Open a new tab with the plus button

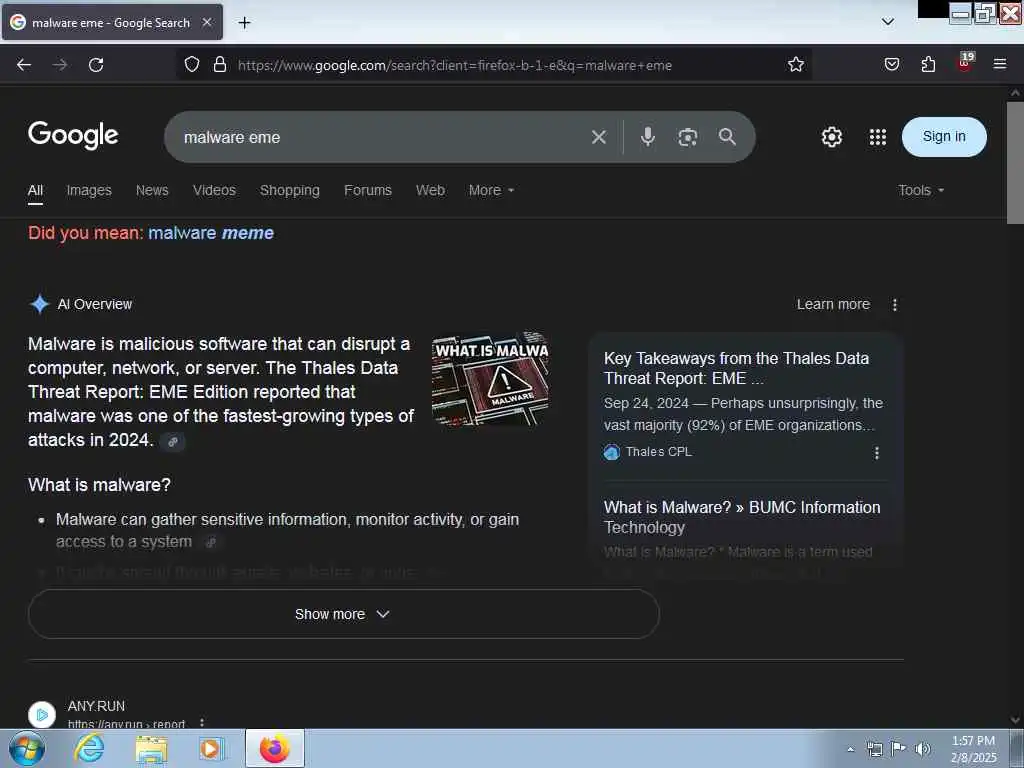(244, 23)
